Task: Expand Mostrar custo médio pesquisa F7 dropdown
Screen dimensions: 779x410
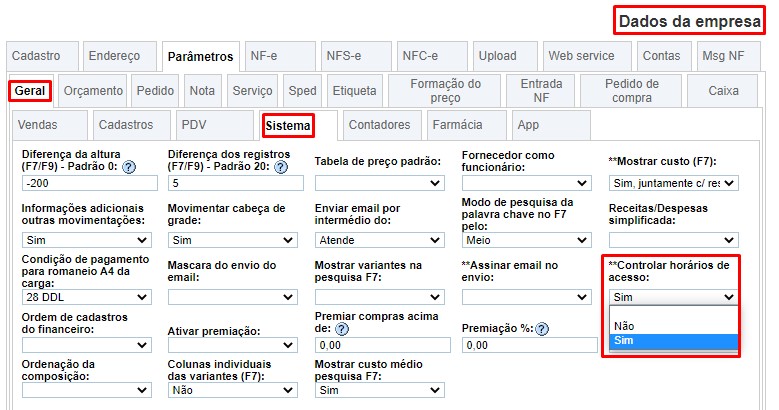Action: click(380, 391)
